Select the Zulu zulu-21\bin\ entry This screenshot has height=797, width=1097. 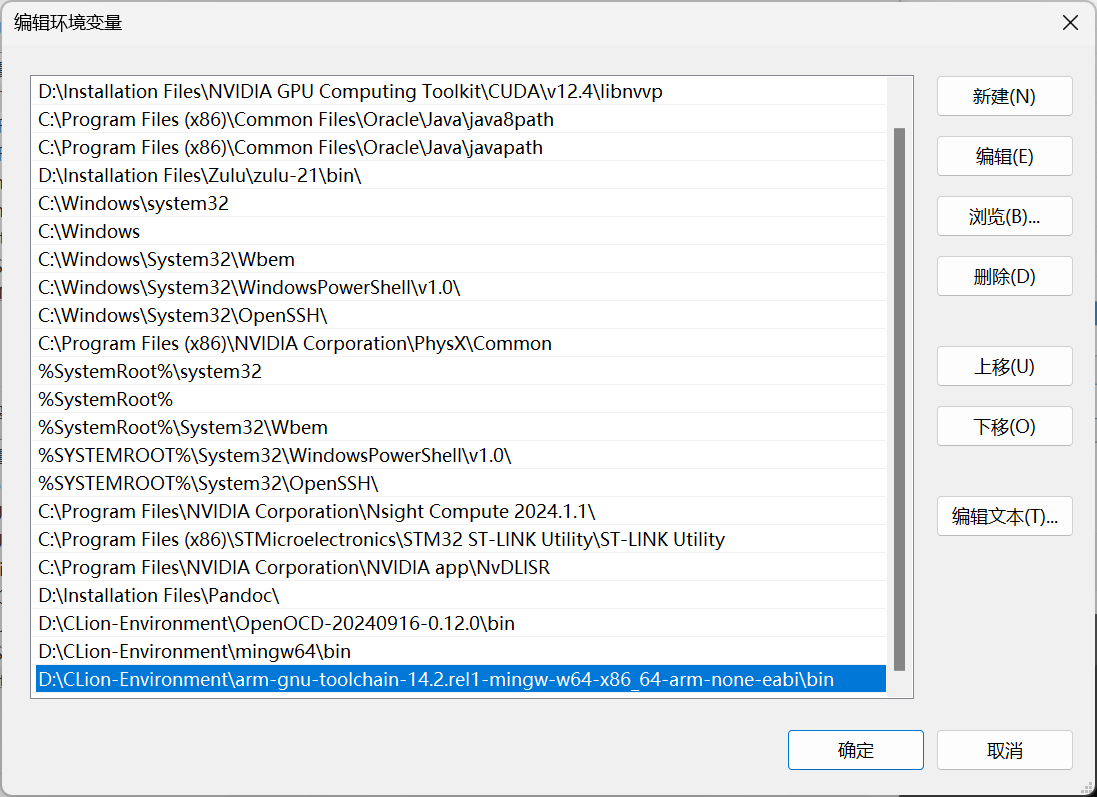tap(461, 176)
